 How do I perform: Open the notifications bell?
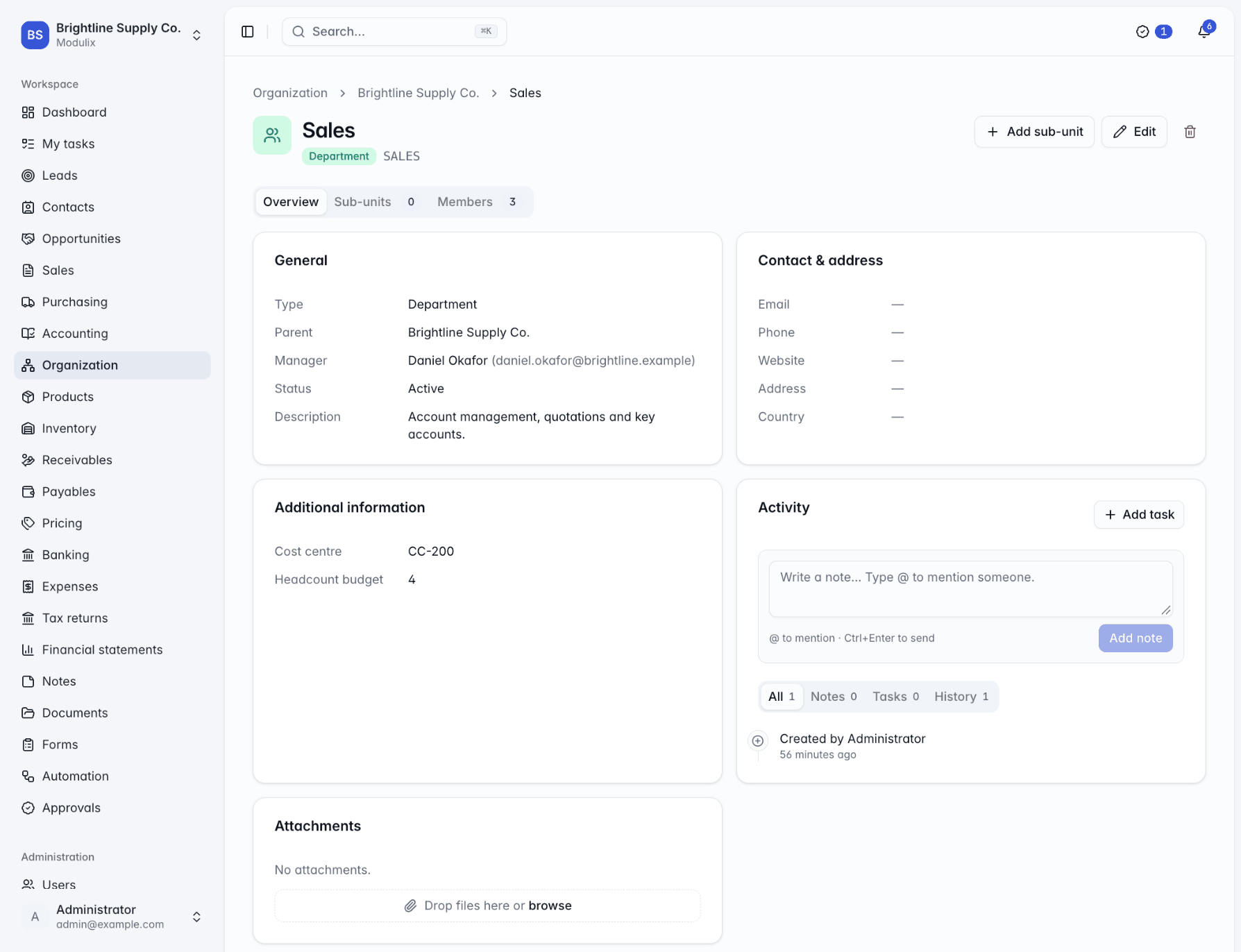1204,31
